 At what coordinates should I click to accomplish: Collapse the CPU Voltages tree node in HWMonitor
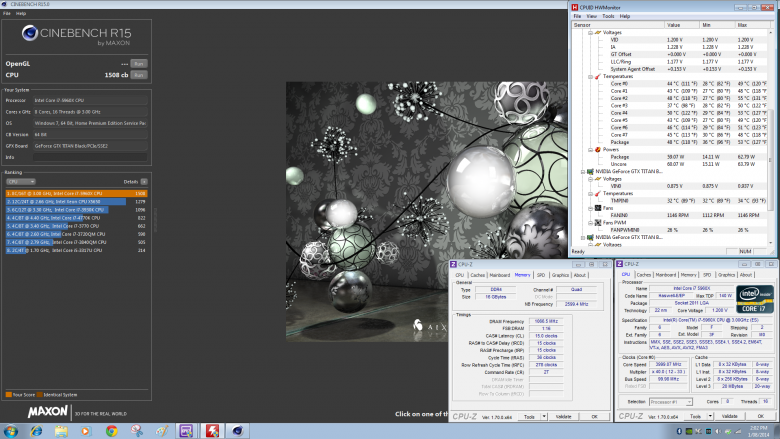(x=590, y=33)
